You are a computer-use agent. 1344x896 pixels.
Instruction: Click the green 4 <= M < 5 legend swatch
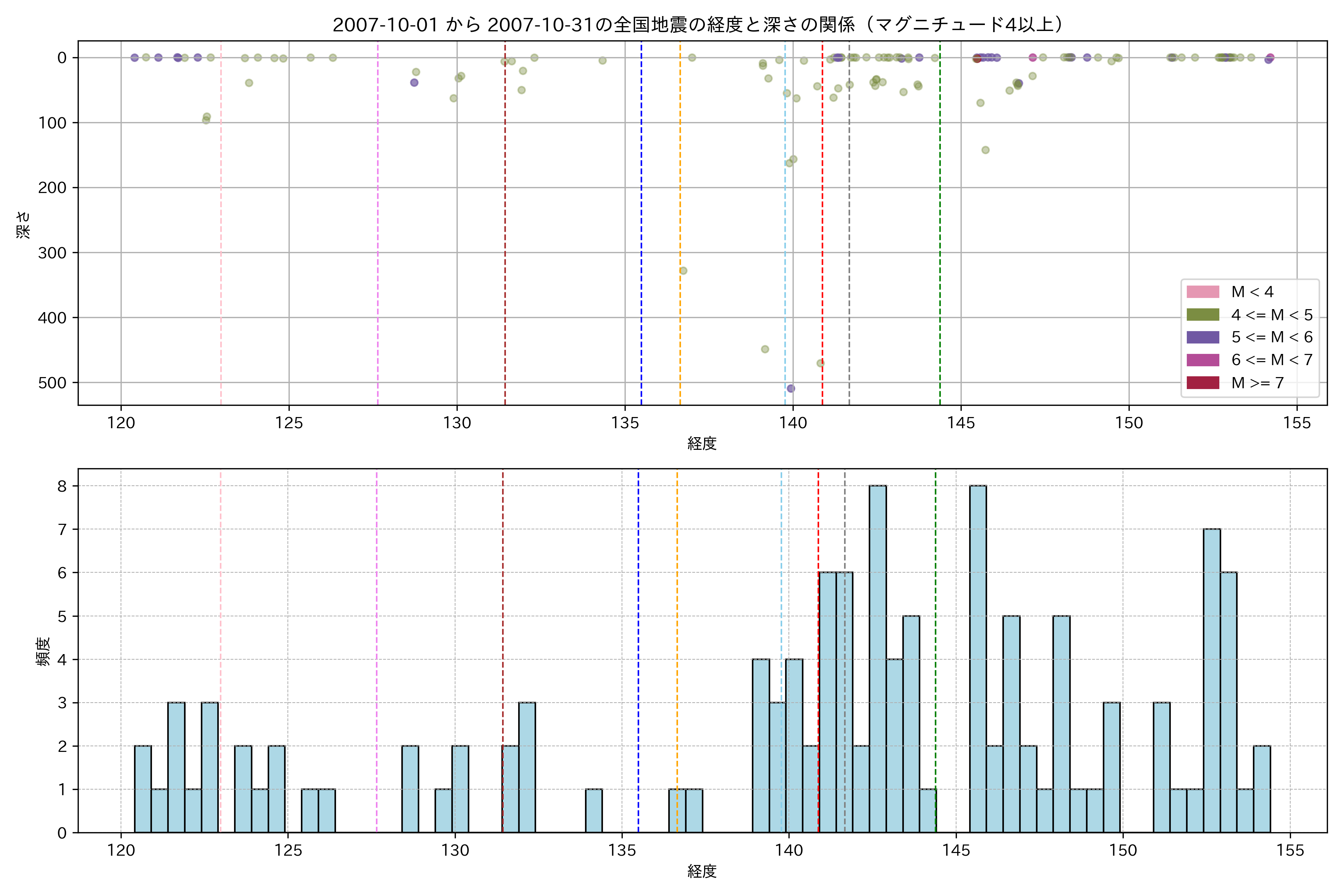[1202, 315]
